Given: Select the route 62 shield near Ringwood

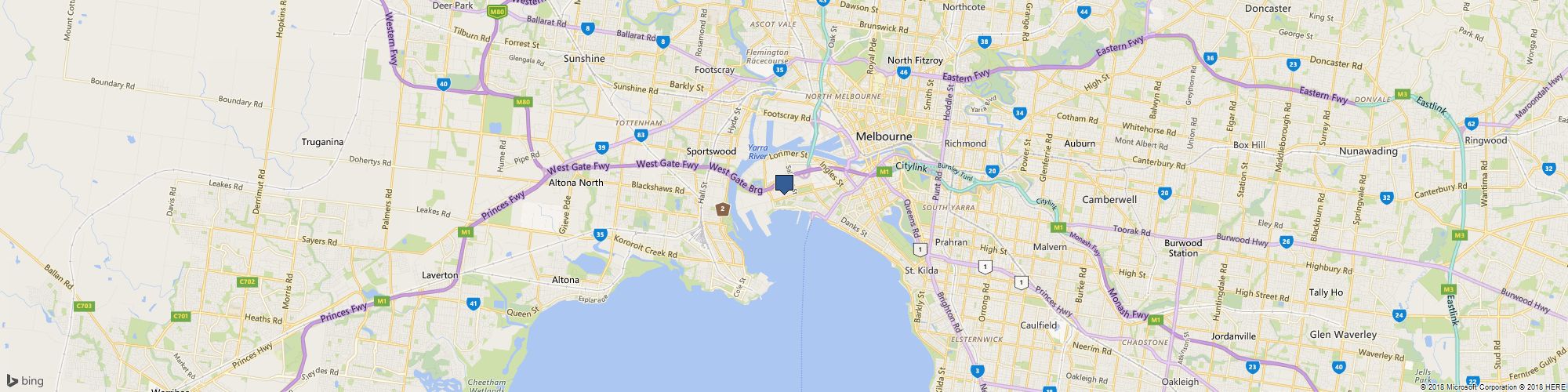Looking at the screenshot, I should coord(1471,124).
